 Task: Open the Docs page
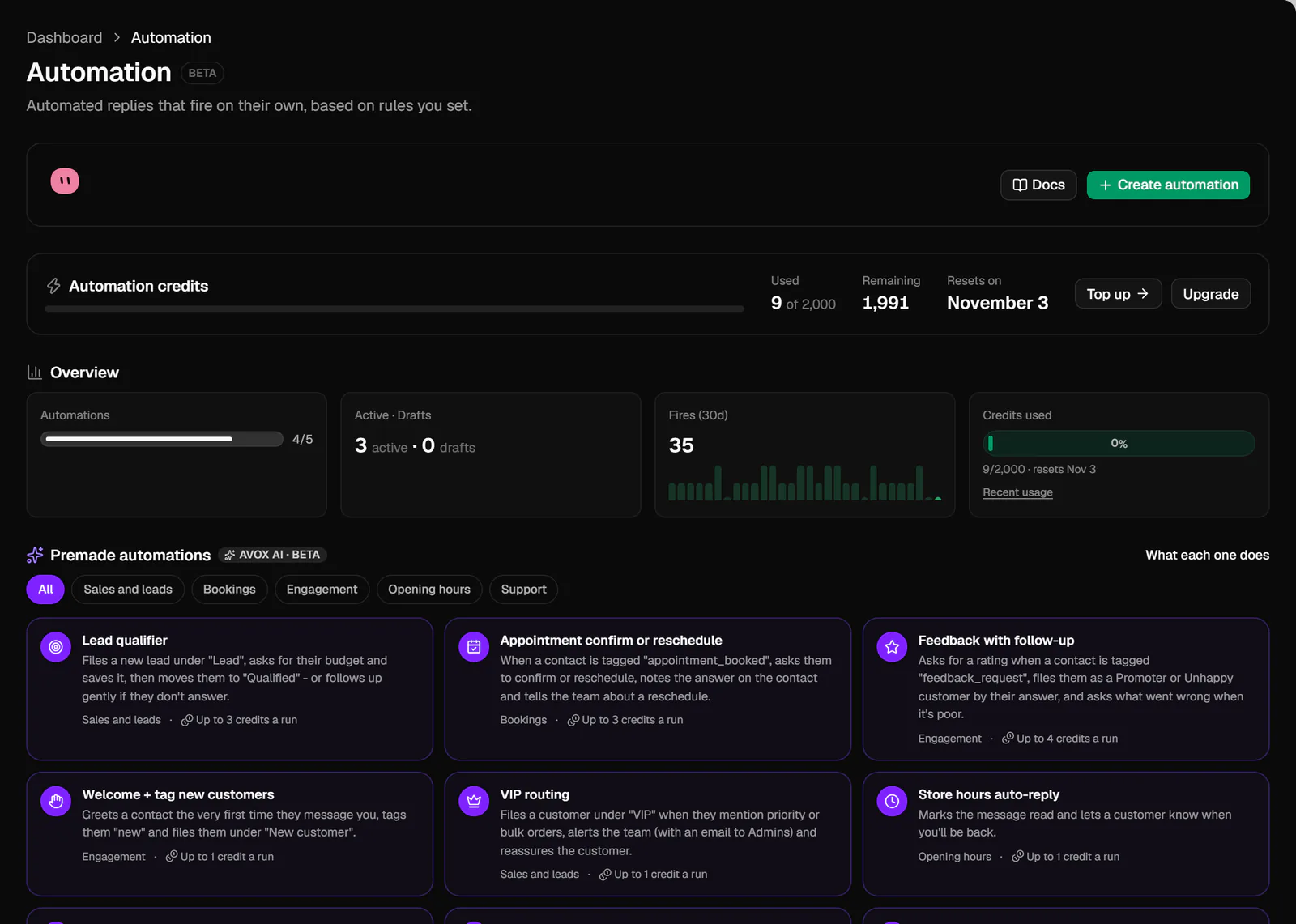(x=1038, y=185)
